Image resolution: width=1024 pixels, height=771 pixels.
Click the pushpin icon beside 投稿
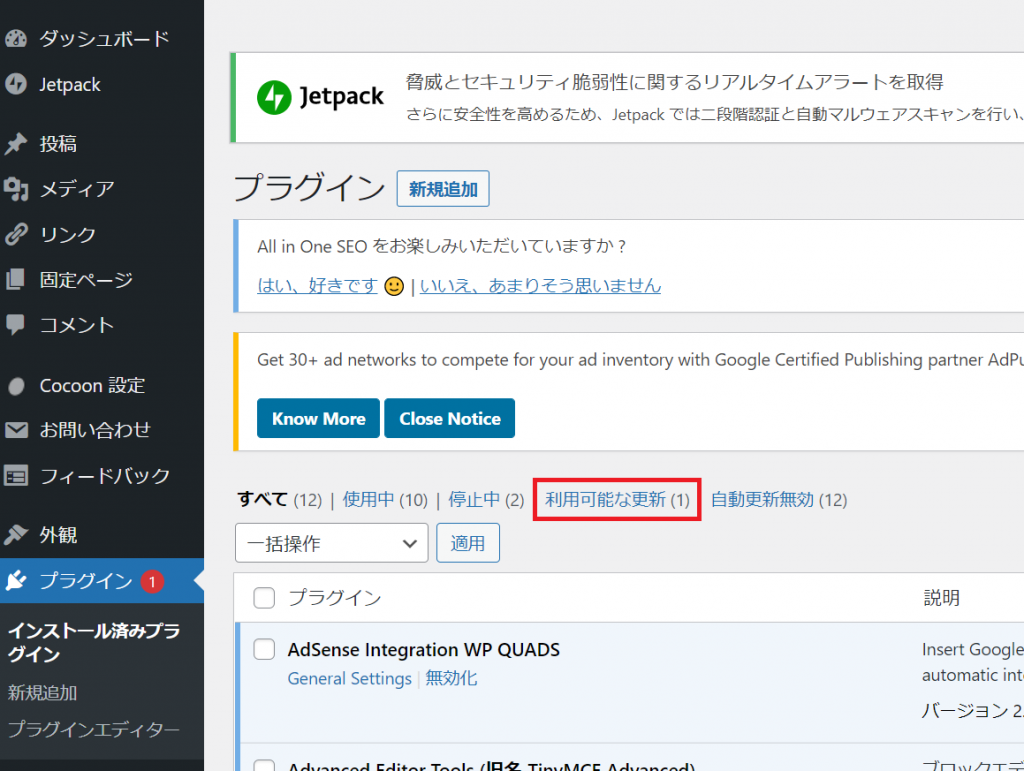point(16,144)
